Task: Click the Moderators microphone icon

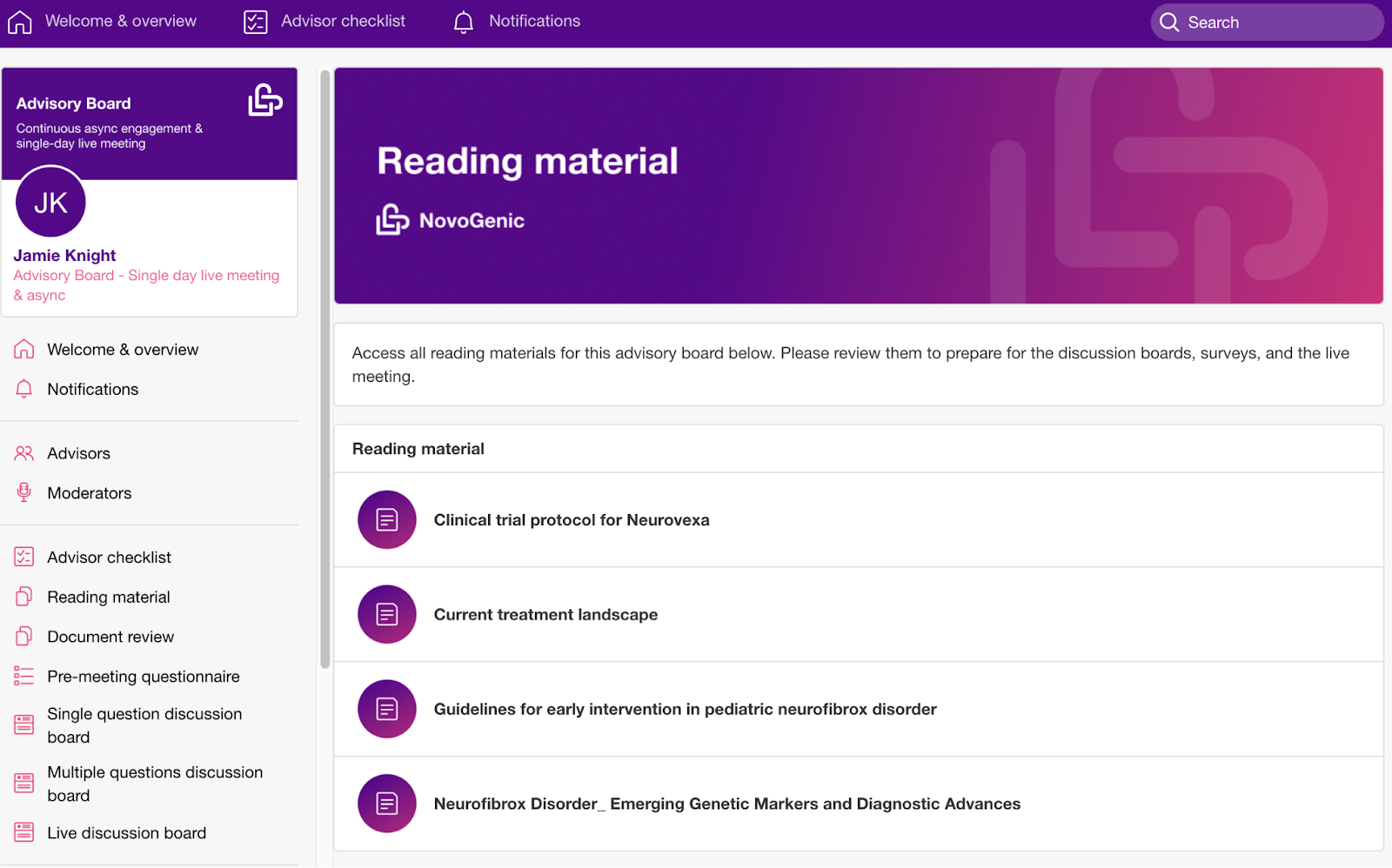Action: [x=24, y=492]
